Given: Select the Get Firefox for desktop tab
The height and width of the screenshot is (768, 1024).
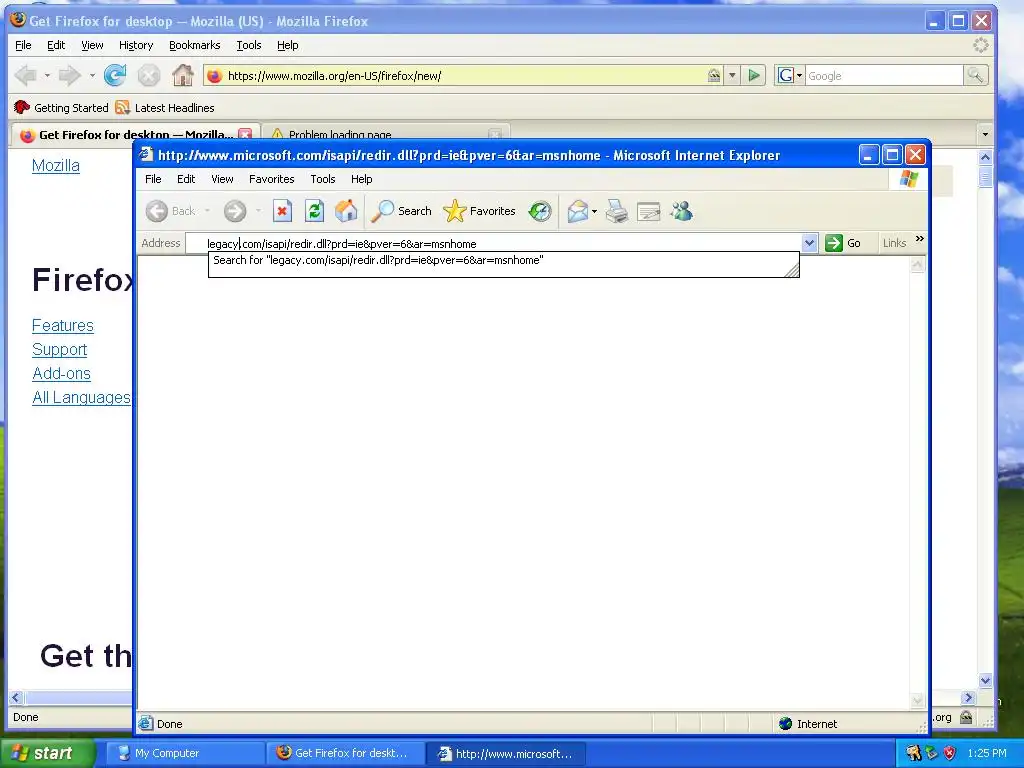Looking at the screenshot, I should tap(135, 135).
